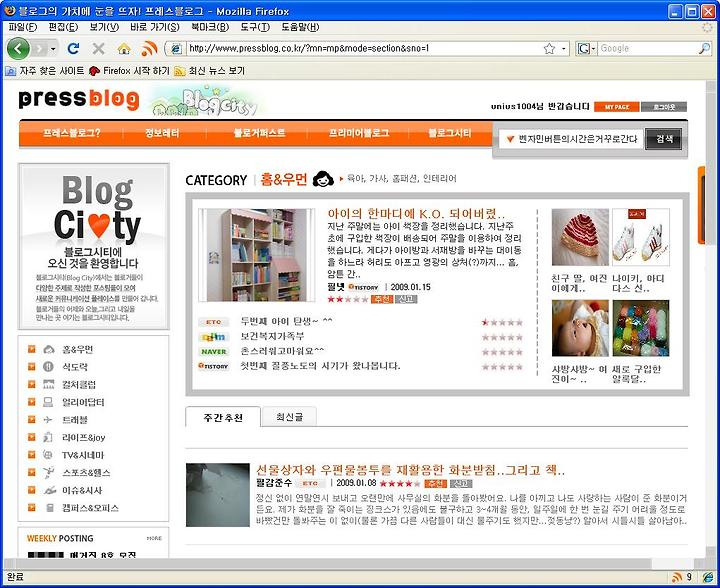Click the RSS feed toolbar icon

click(x=149, y=48)
